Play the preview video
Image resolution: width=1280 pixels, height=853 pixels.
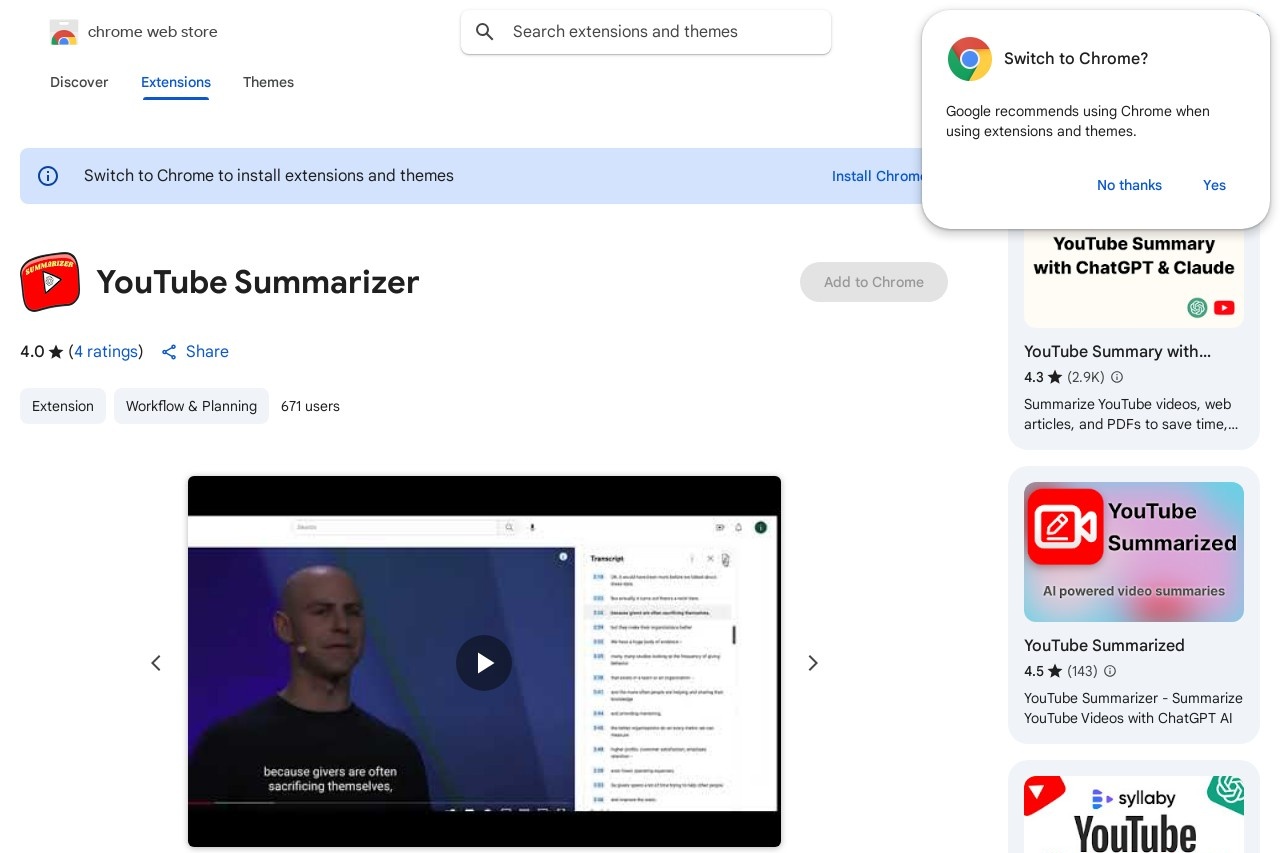pyautogui.click(x=484, y=663)
